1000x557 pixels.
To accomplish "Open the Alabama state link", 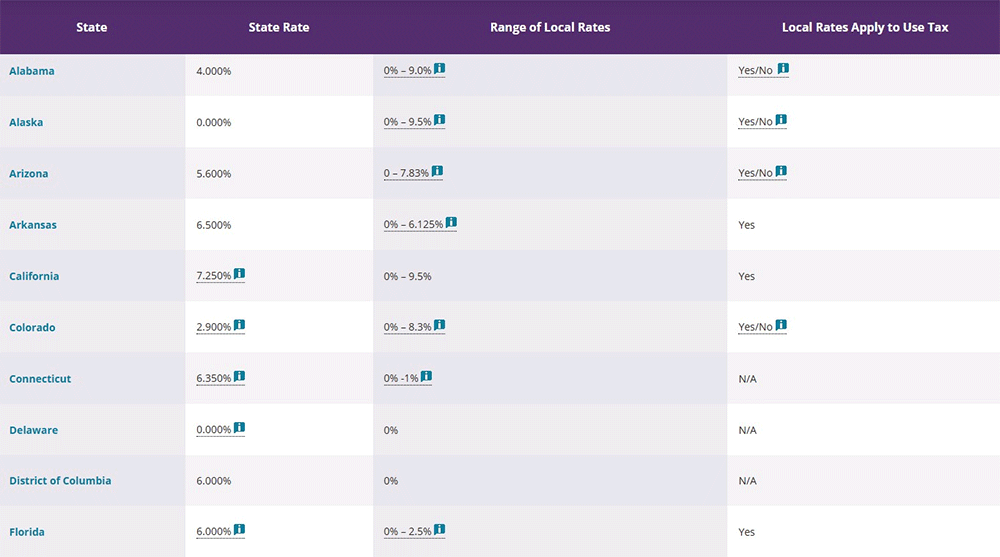I will [x=32, y=71].
